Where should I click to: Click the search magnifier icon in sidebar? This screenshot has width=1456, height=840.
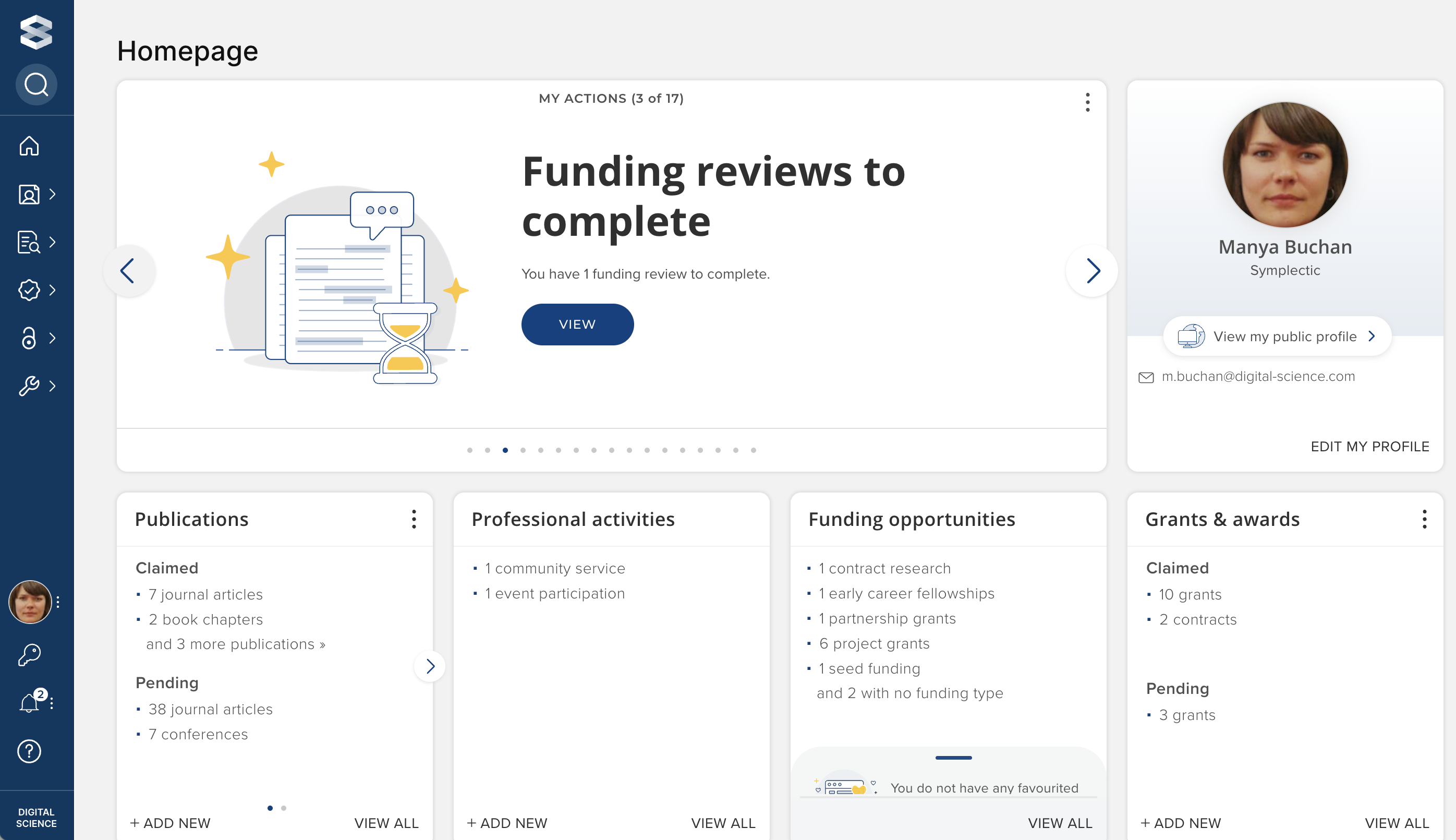(x=36, y=85)
